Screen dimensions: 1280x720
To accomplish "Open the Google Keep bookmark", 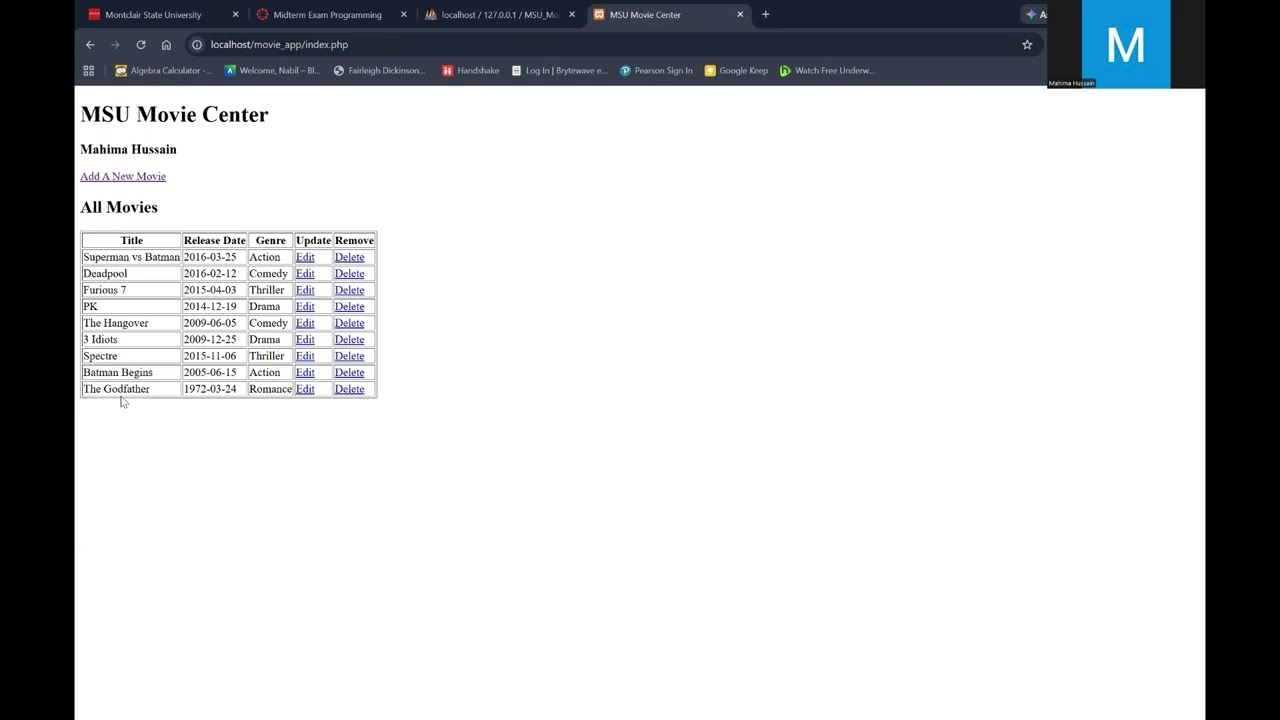I will pos(736,71).
